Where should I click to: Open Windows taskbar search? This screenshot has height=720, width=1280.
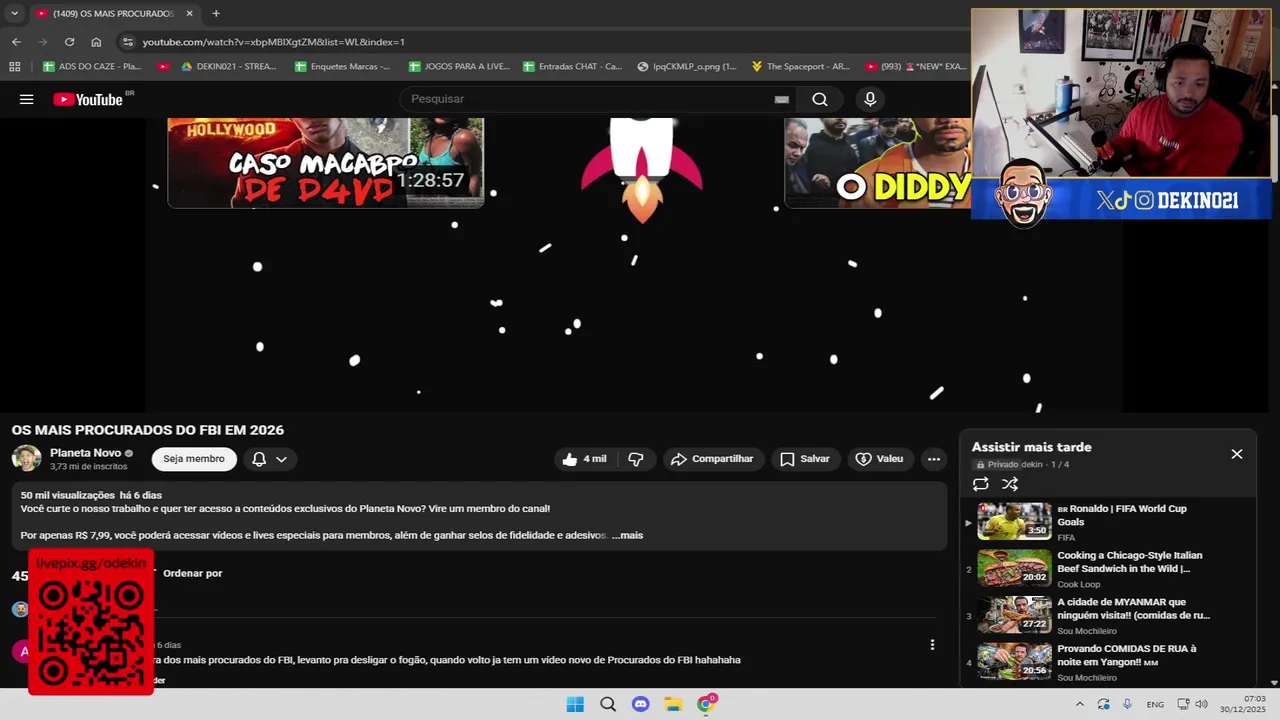pos(608,704)
